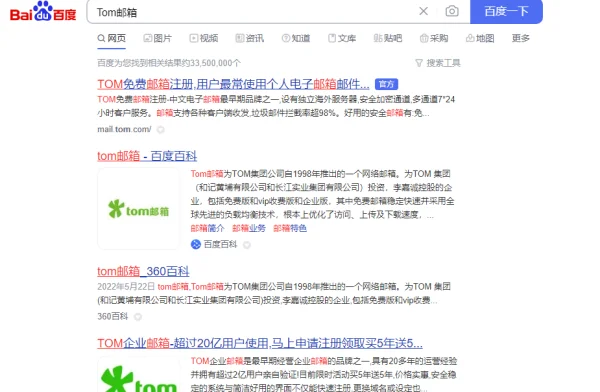Click the date 2022年5月22日
This screenshot has height=392, width=600.
[x=126, y=287]
